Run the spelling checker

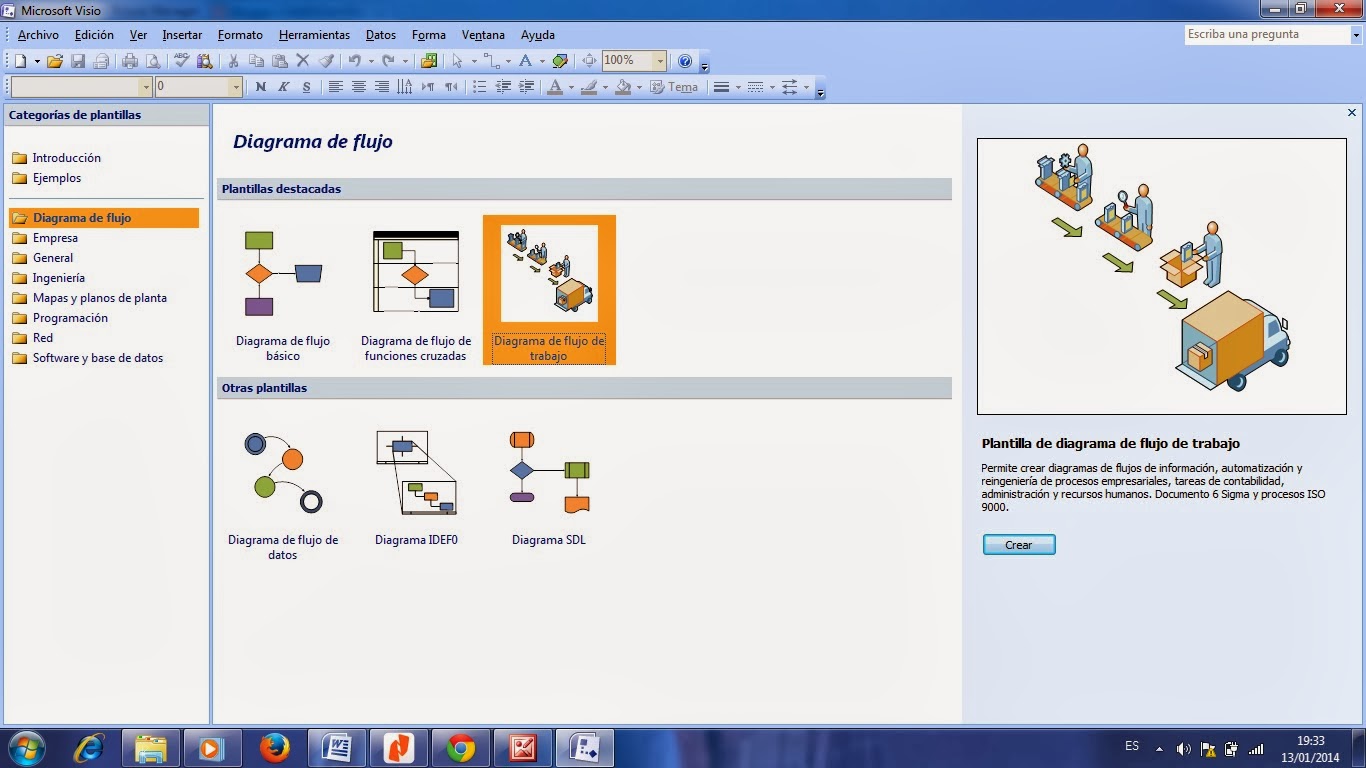tap(179, 61)
